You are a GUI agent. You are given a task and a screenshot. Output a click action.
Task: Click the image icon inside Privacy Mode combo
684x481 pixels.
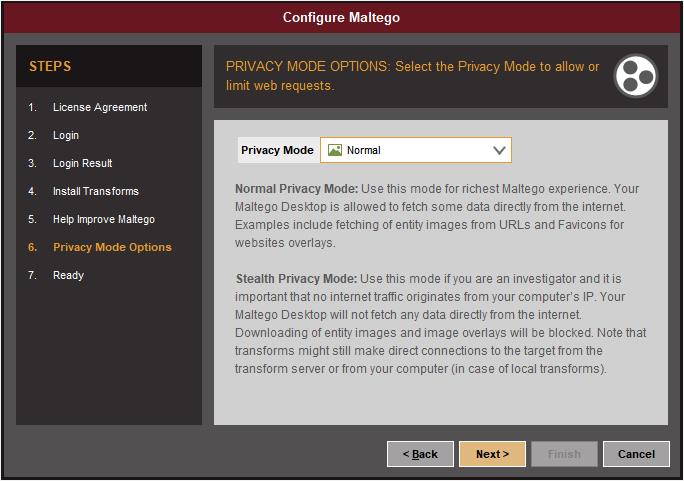point(335,150)
